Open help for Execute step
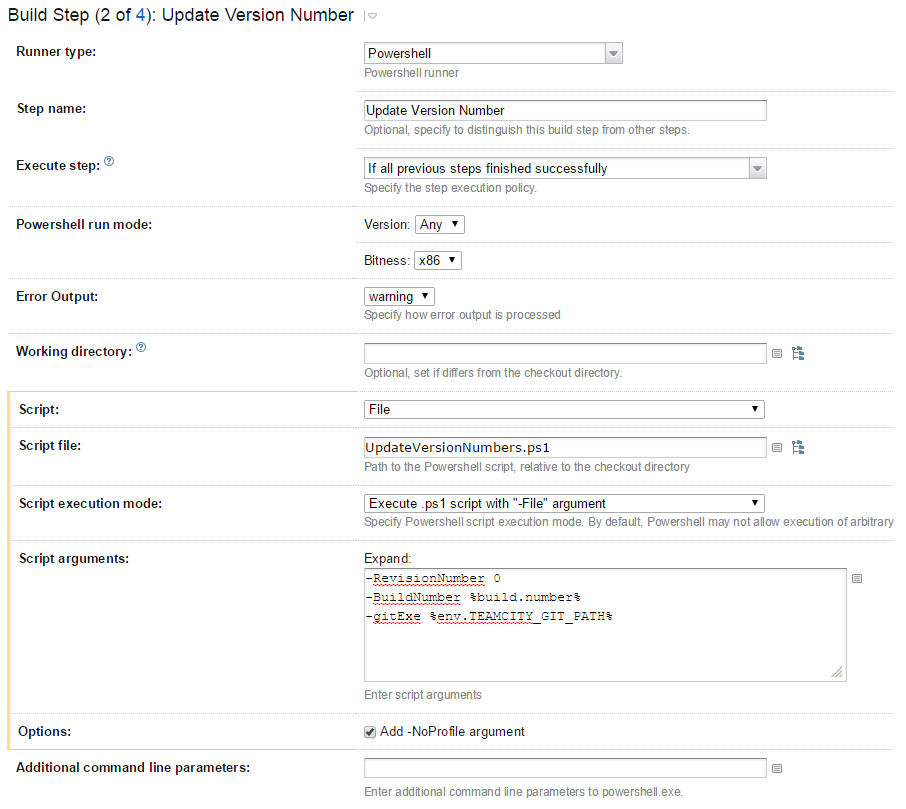Viewport: 906px width, 809px height. (109, 161)
